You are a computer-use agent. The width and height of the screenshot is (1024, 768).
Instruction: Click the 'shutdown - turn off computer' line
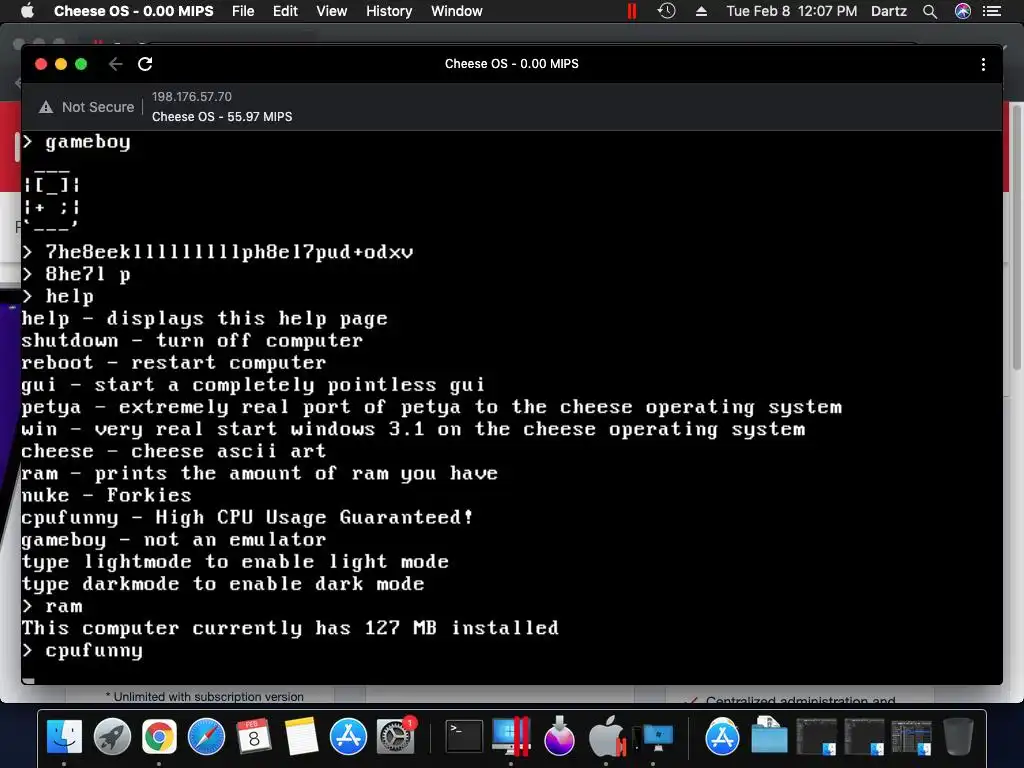(x=192, y=340)
